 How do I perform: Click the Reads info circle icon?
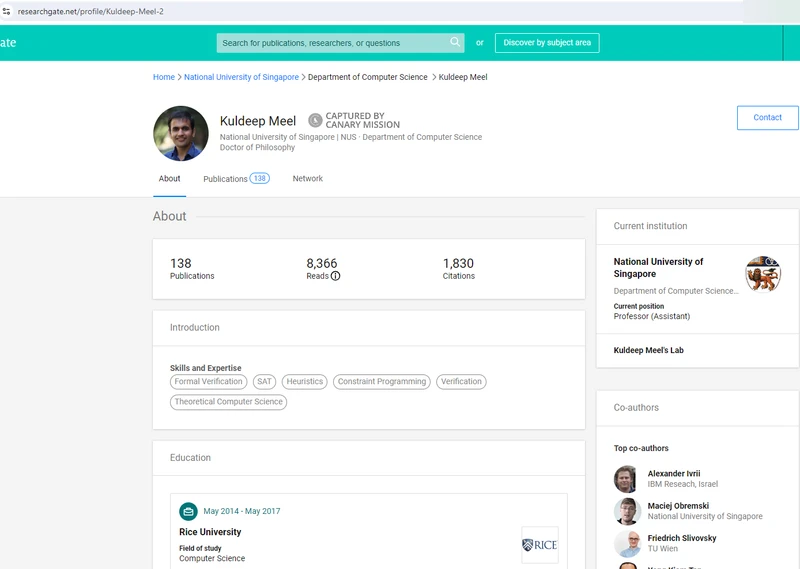pyautogui.click(x=335, y=276)
